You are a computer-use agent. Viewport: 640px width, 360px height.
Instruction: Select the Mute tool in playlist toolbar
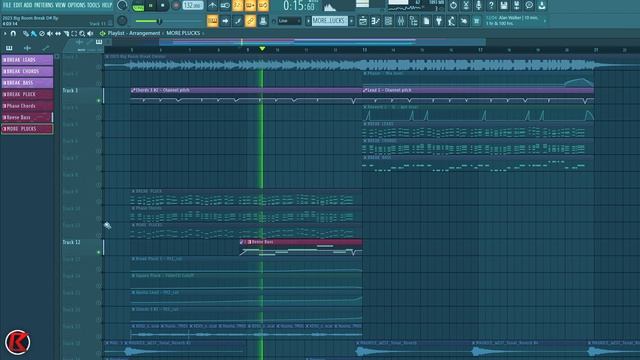(50, 33)
